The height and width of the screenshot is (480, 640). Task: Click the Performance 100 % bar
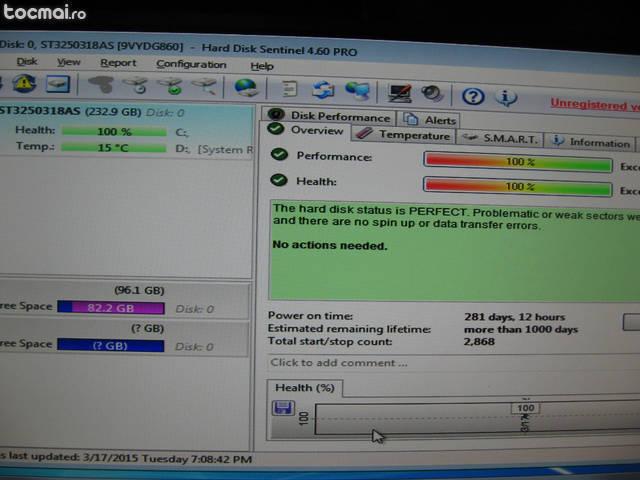(518, 162)
